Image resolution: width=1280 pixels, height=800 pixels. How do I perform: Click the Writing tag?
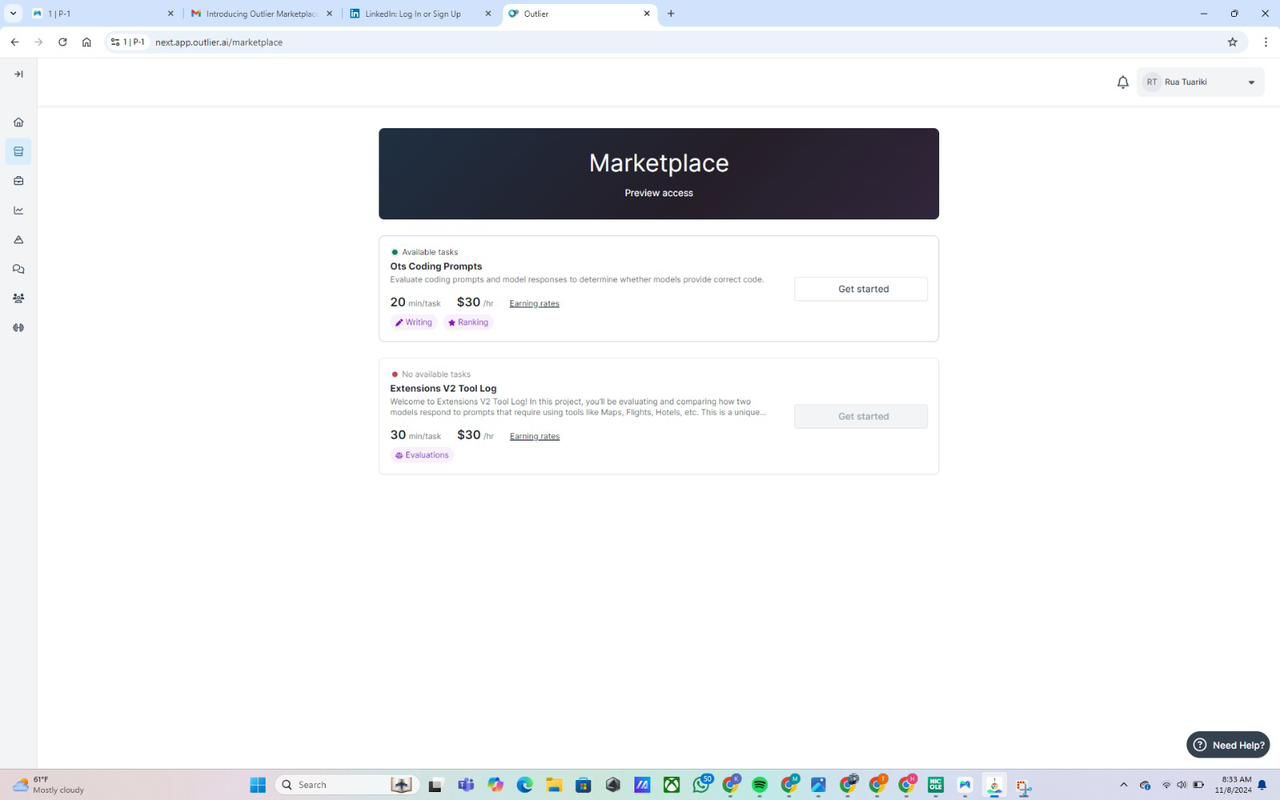[413, 322]
